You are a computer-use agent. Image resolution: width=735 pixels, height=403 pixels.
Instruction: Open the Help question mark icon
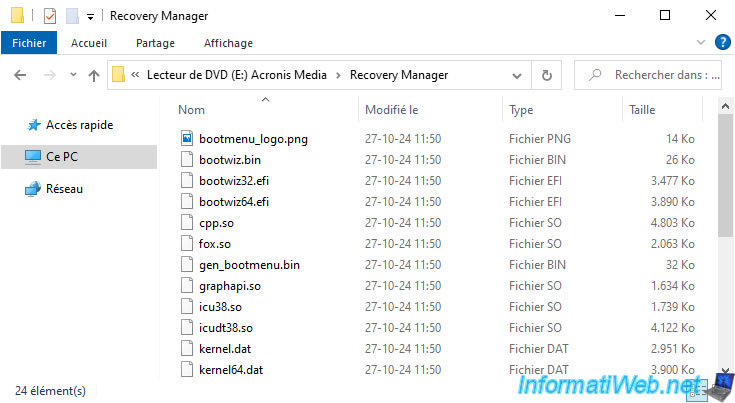721,42
